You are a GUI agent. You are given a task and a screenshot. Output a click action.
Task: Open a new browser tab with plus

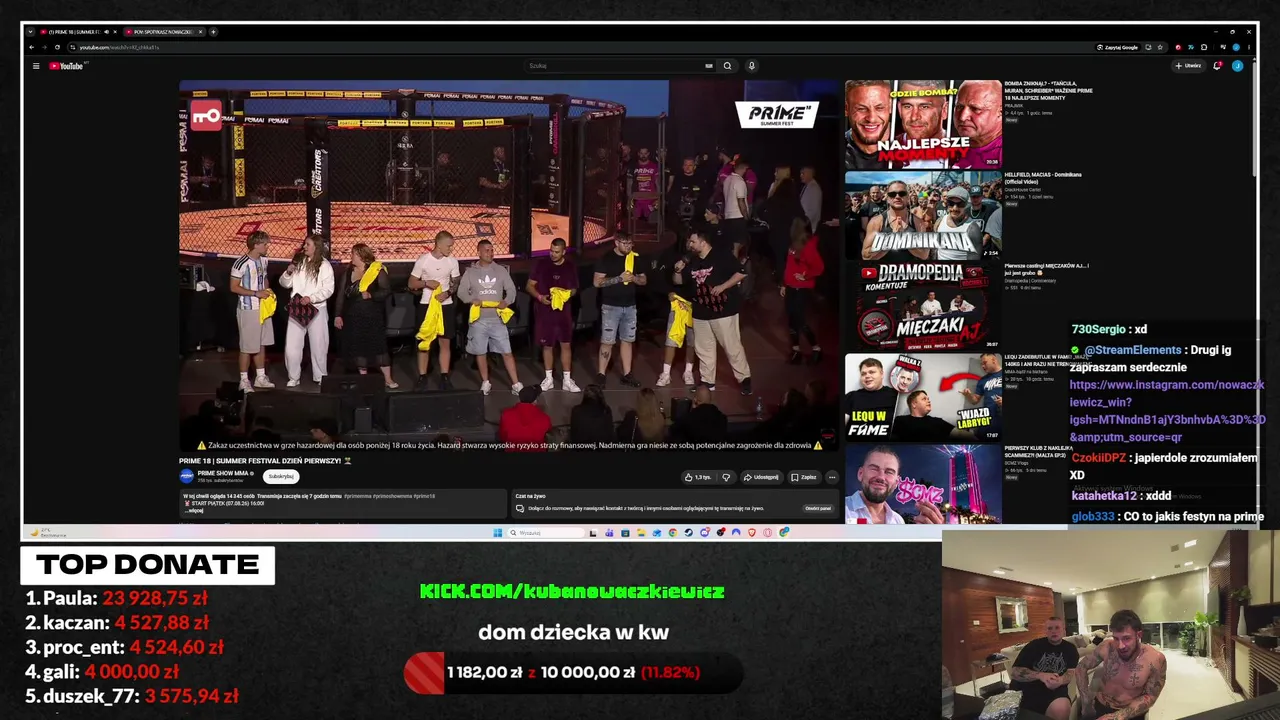pos(213,32)
